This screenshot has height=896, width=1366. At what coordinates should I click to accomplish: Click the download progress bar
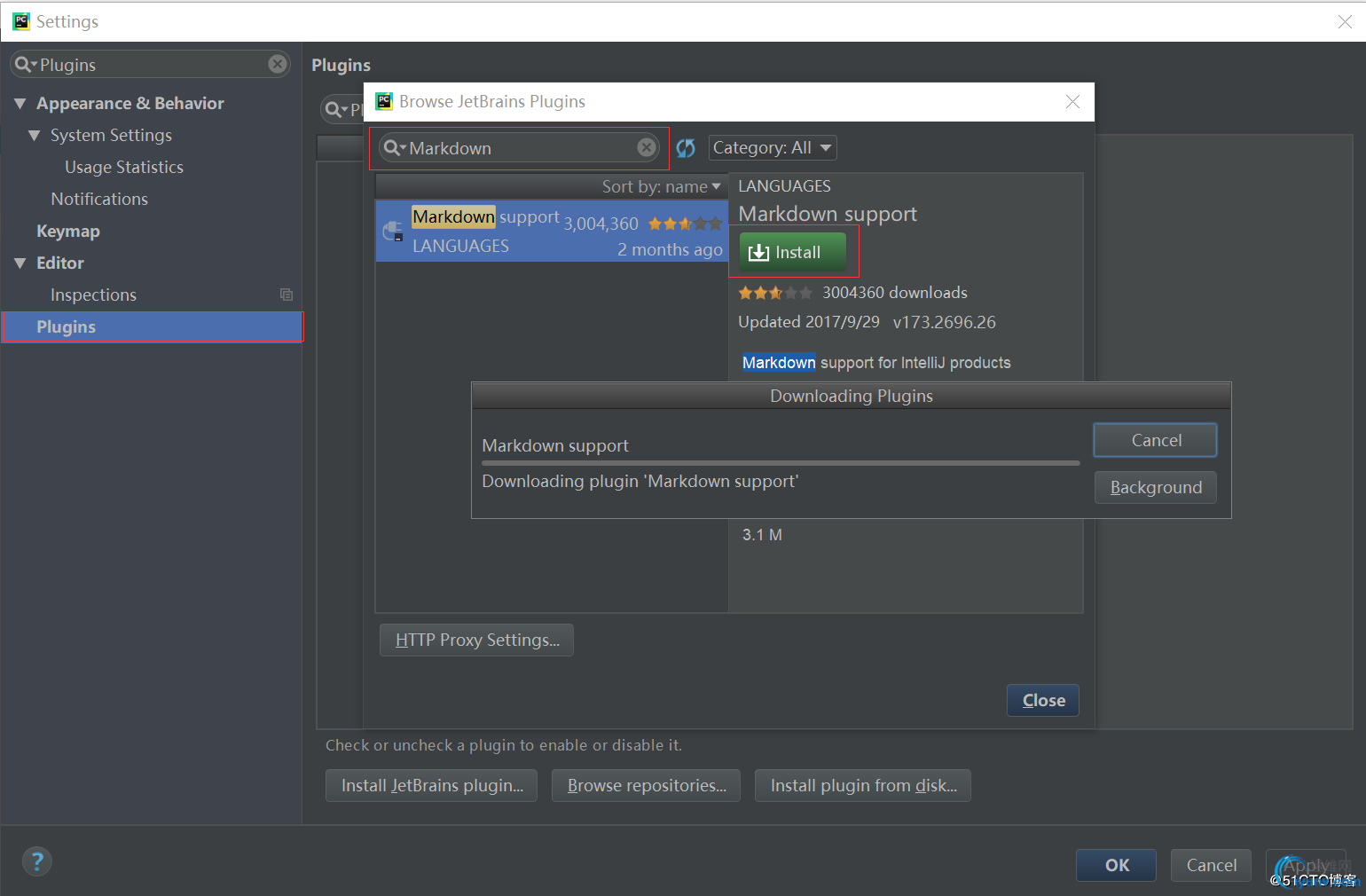tap(781, 463)
